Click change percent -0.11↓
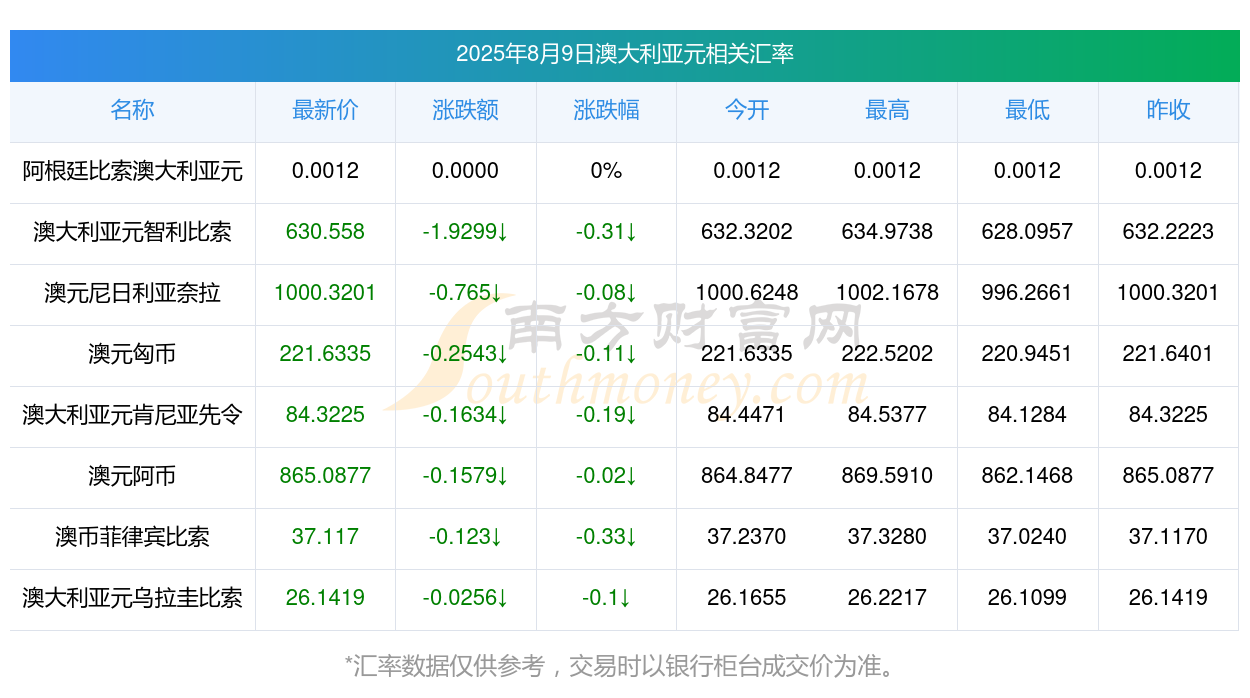This screenshot has height=698, width=1250. coord(606,354)
